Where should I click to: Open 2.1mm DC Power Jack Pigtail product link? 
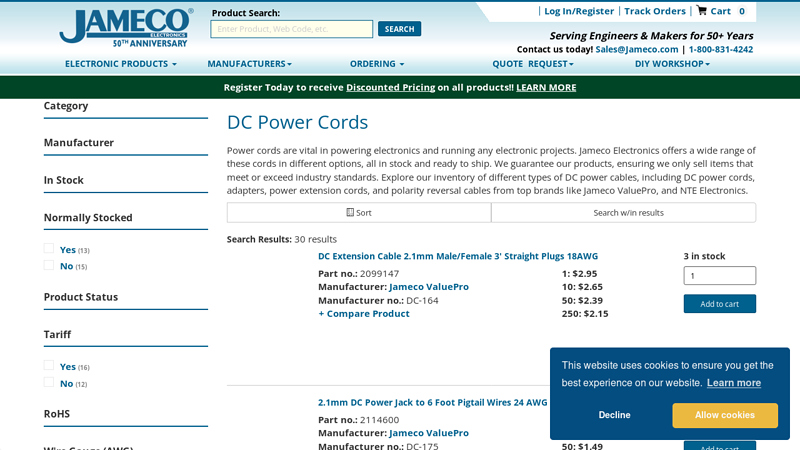pyautogui.click(x=432, y=403)
